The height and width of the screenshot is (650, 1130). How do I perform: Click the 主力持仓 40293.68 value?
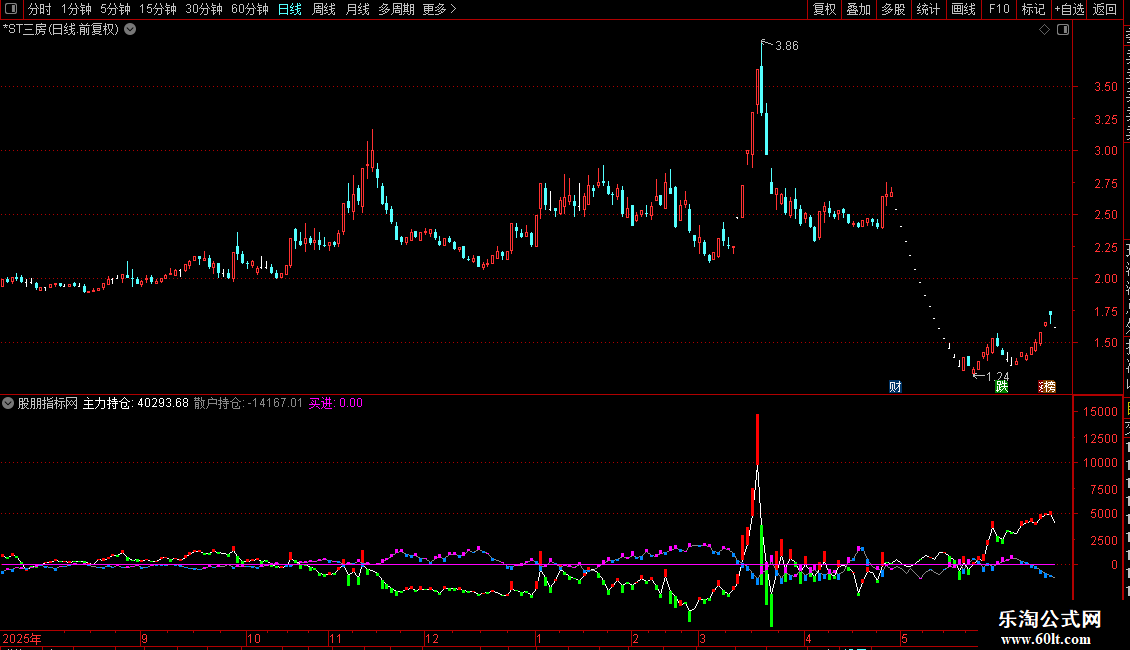[x=135, y=404]
